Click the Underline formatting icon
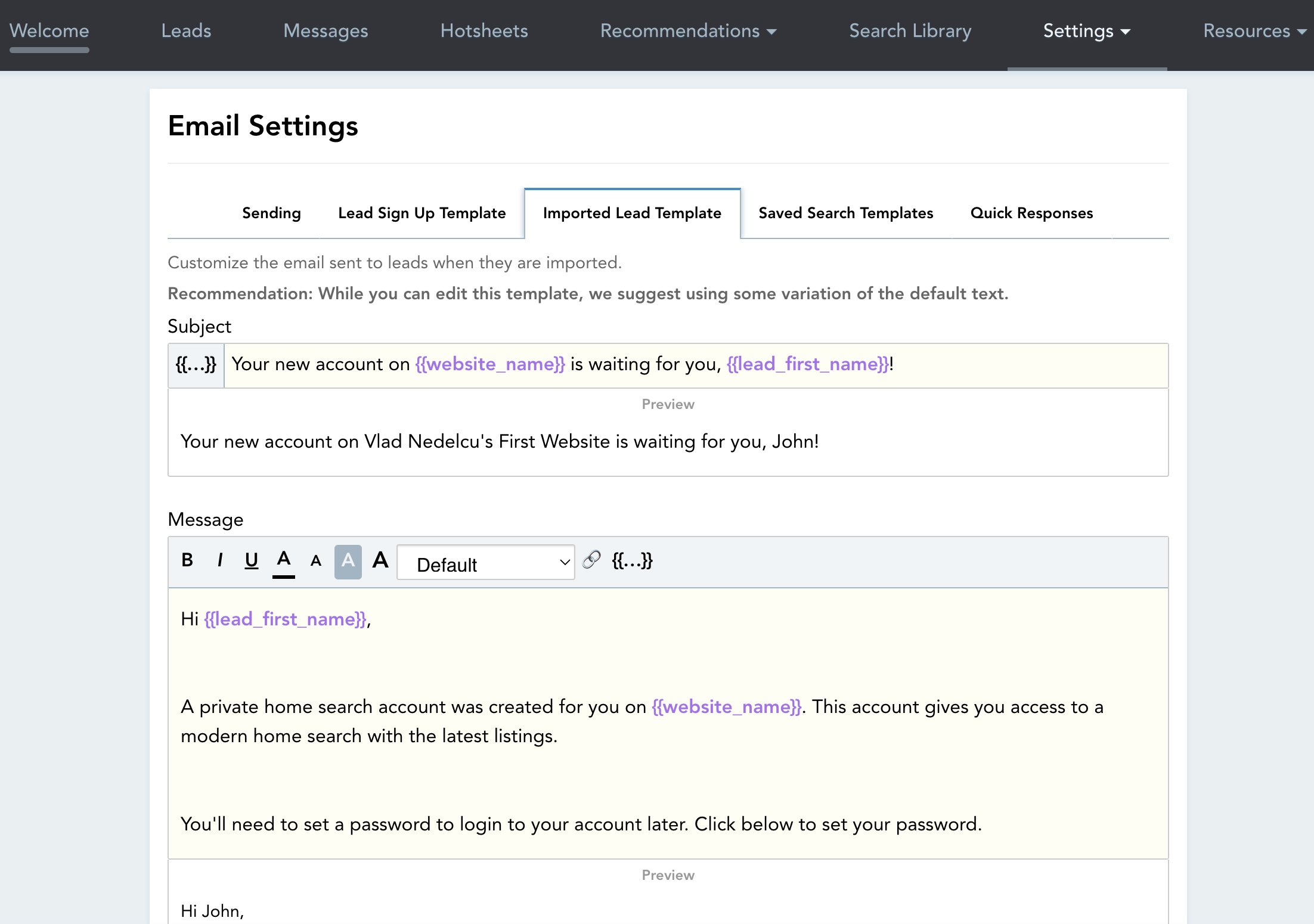The width and height of the screenshot is (1314, 924). 250,562
